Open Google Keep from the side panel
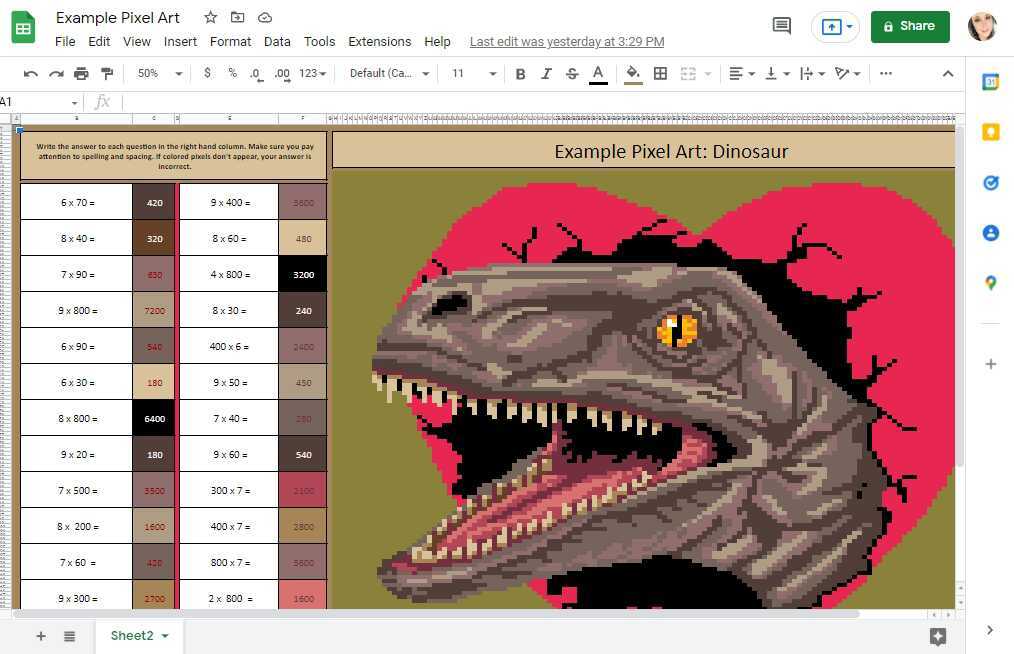Image resolution: width=1014 pixels, height=654 pixels. click(990, 132)
